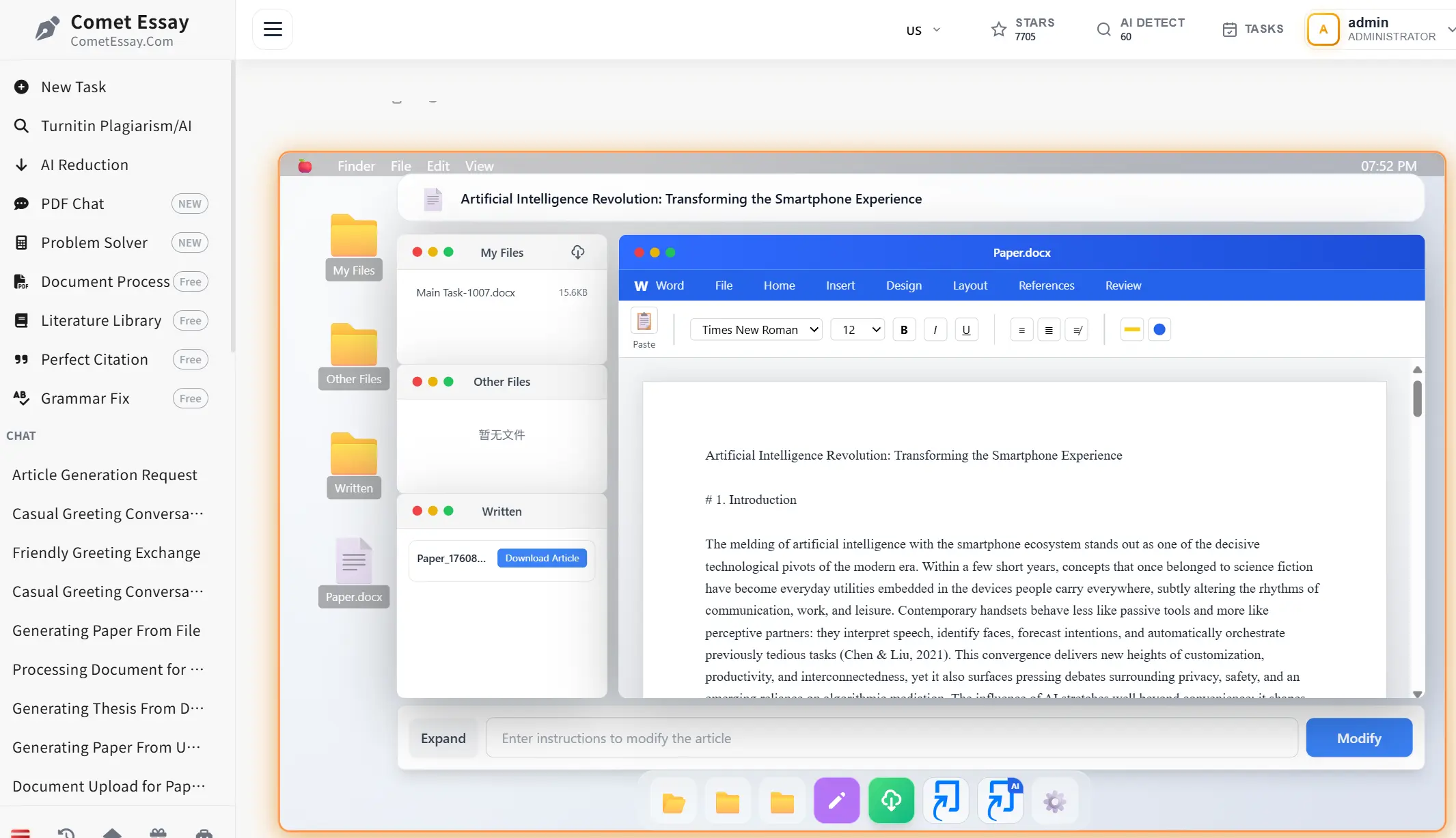This screenshot has width=1456, height=838.
Task: Click the AI Detect magnifier icon
Action: click(x=1103, y=29)
